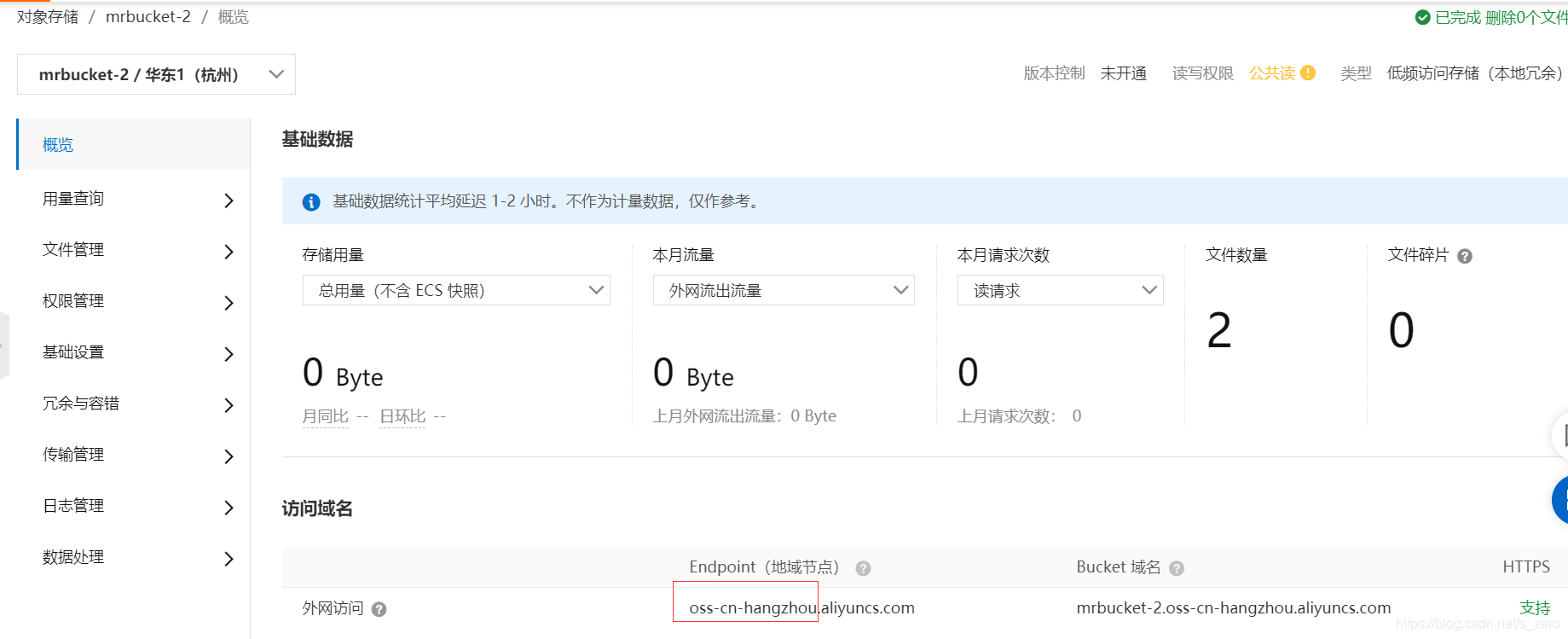Expand the 日志管理 sidebar section
This screenshot has width=1568, height=639.
click(x=133, y=507)
